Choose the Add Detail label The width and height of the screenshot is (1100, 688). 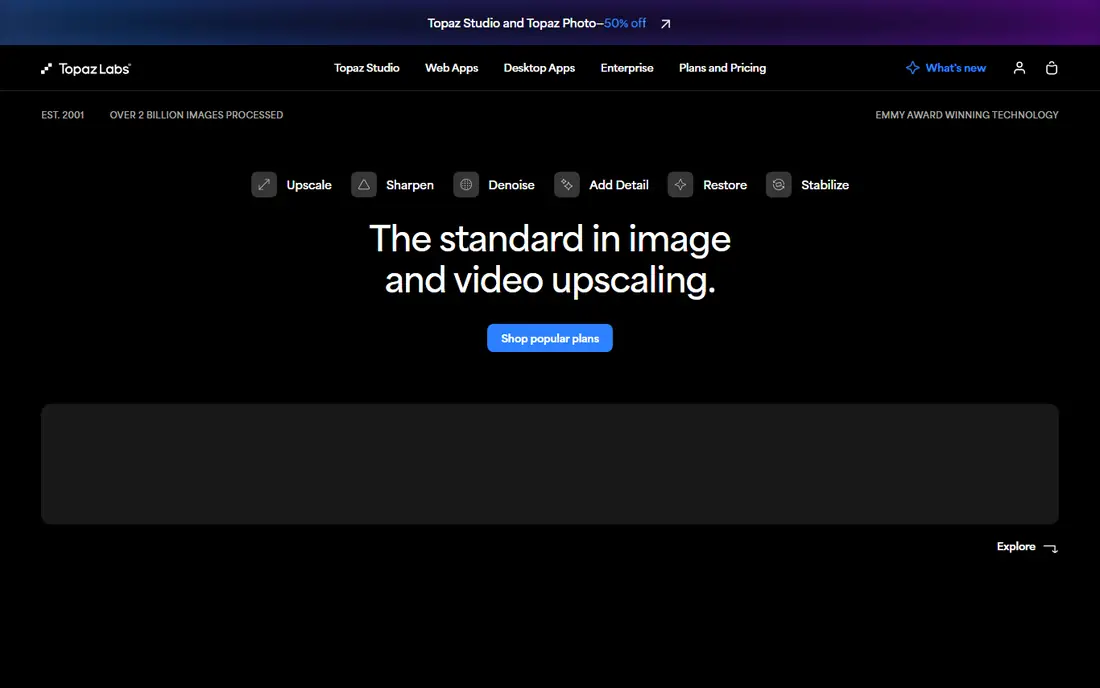[x=619, y=185]
